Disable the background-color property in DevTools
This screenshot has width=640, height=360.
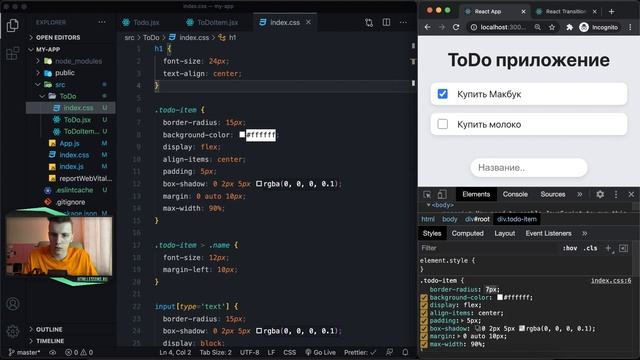coord(424,298)
